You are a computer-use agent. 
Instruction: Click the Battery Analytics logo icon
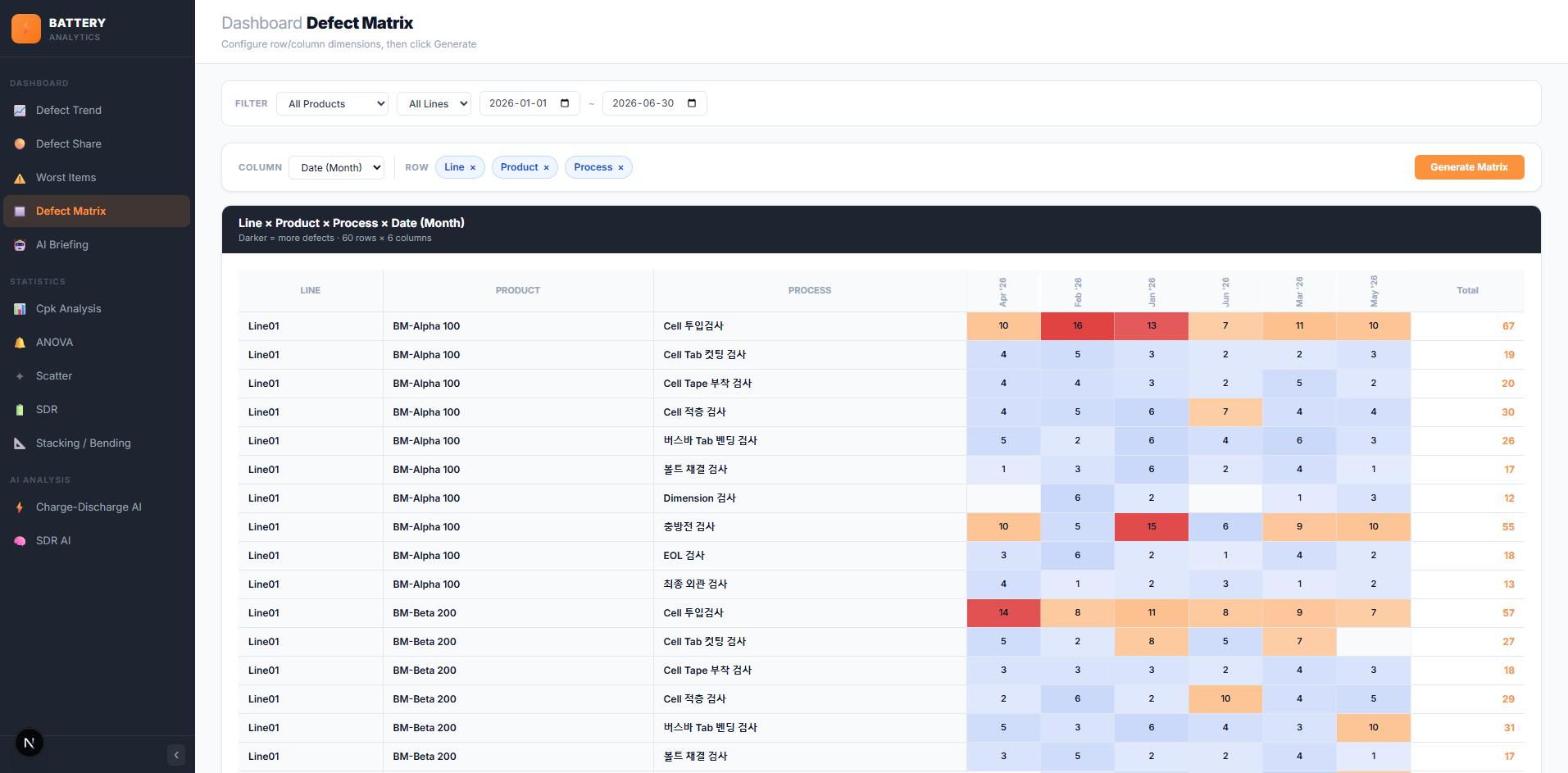26,29
